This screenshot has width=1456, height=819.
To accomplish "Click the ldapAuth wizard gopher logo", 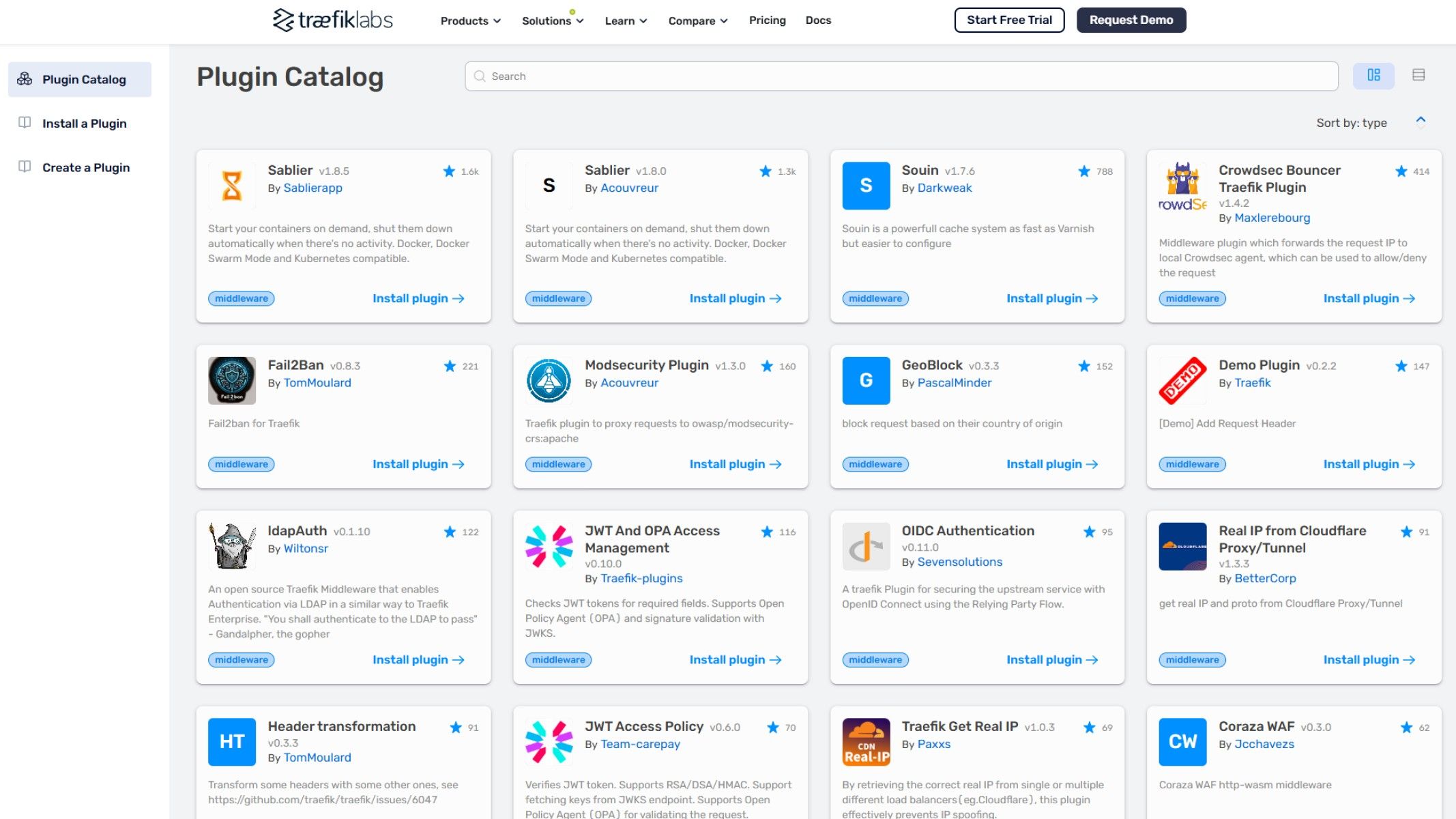I will pos(232,546).
